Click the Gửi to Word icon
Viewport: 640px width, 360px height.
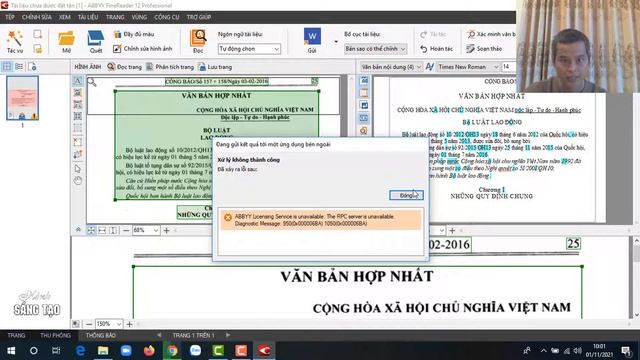(x=312, y=41)
